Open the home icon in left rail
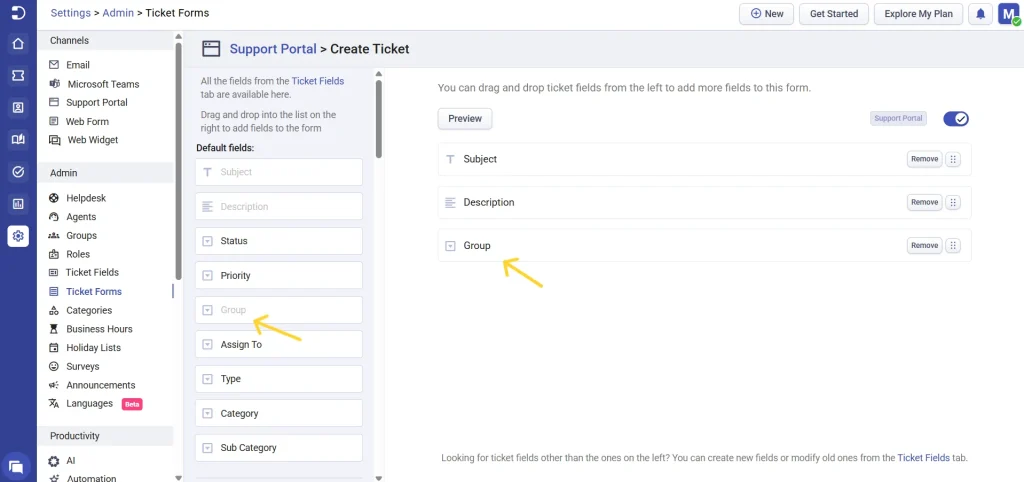 (18, 44)
